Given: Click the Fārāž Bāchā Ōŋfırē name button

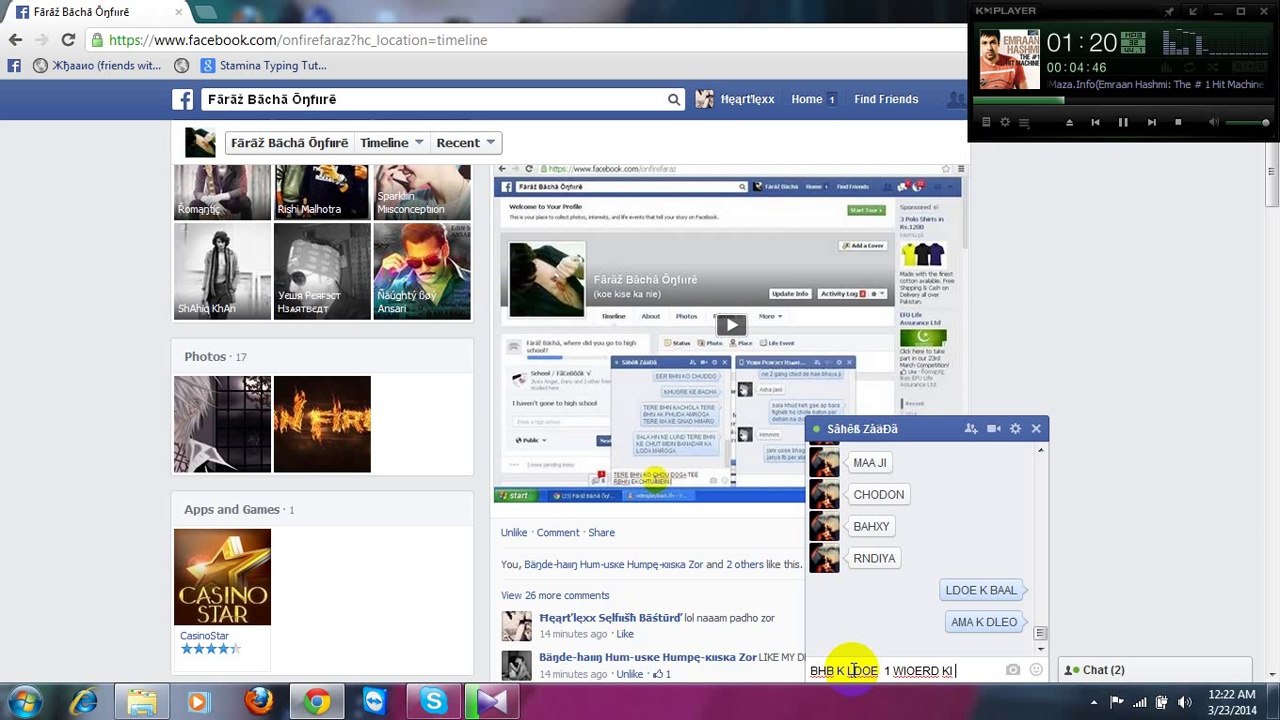Looking at the screenshot, I should click(290, 143).
